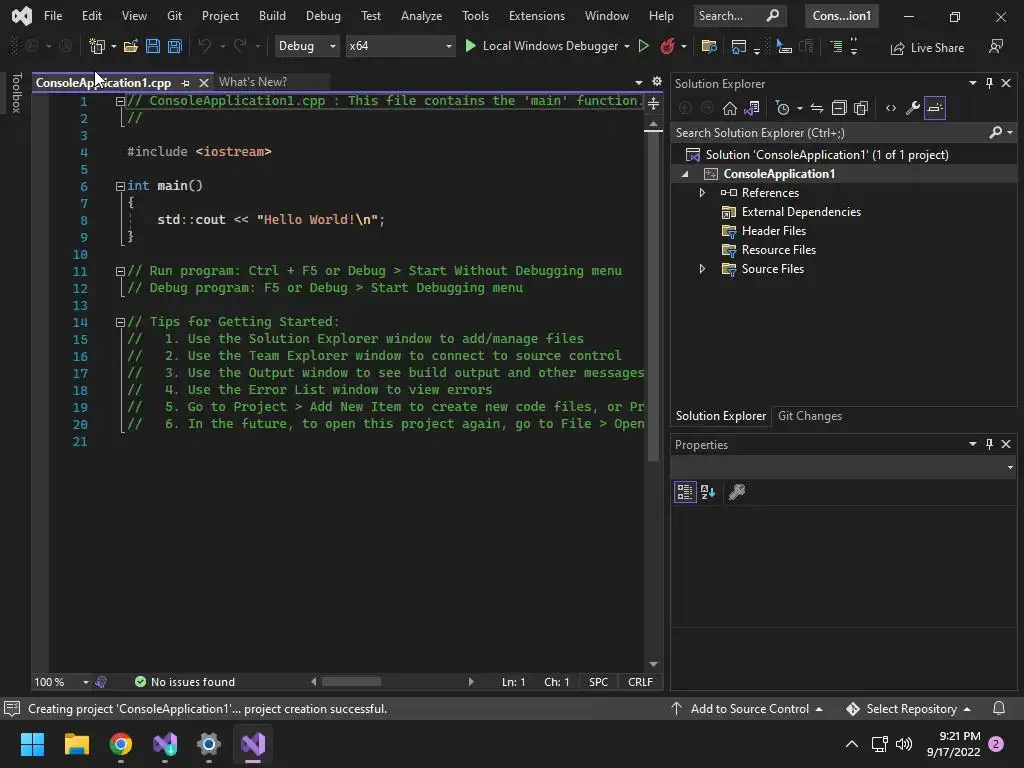This screenshot has height=768, width=1024.
Task: Open File Explorer from the taskbar
Action: coord(76,744)
